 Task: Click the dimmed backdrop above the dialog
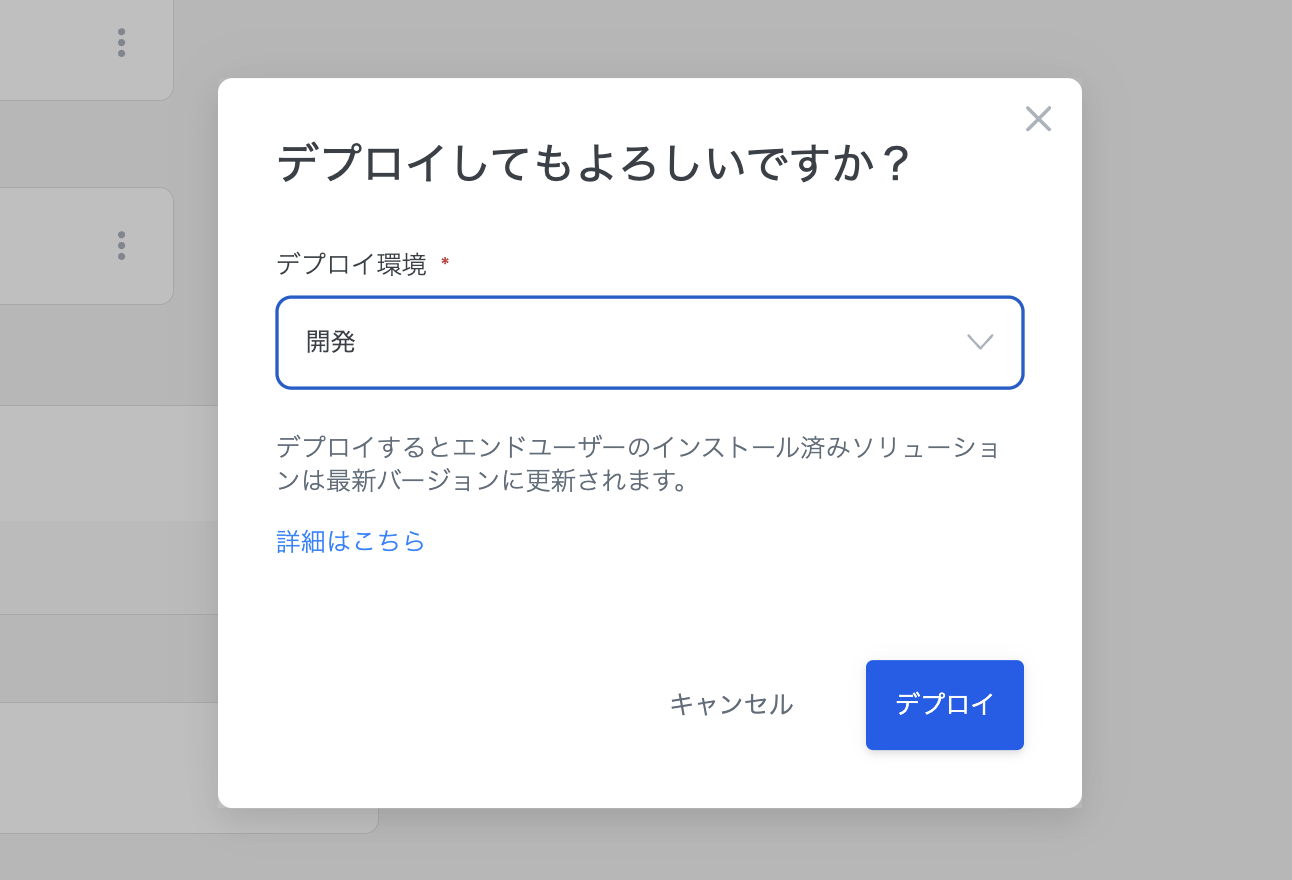[x=650, y=38]
